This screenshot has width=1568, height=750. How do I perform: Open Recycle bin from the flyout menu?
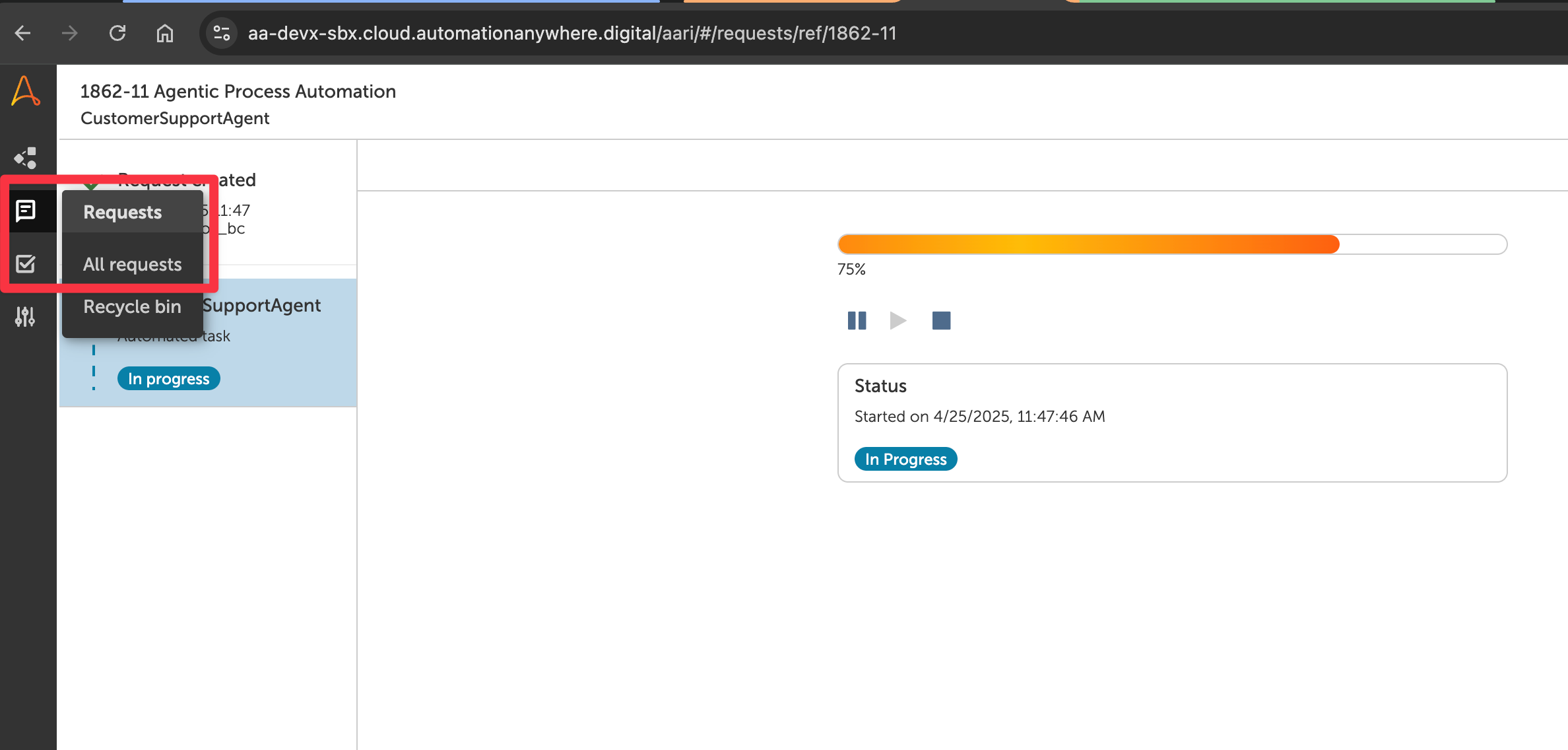(x=132, y=306)
